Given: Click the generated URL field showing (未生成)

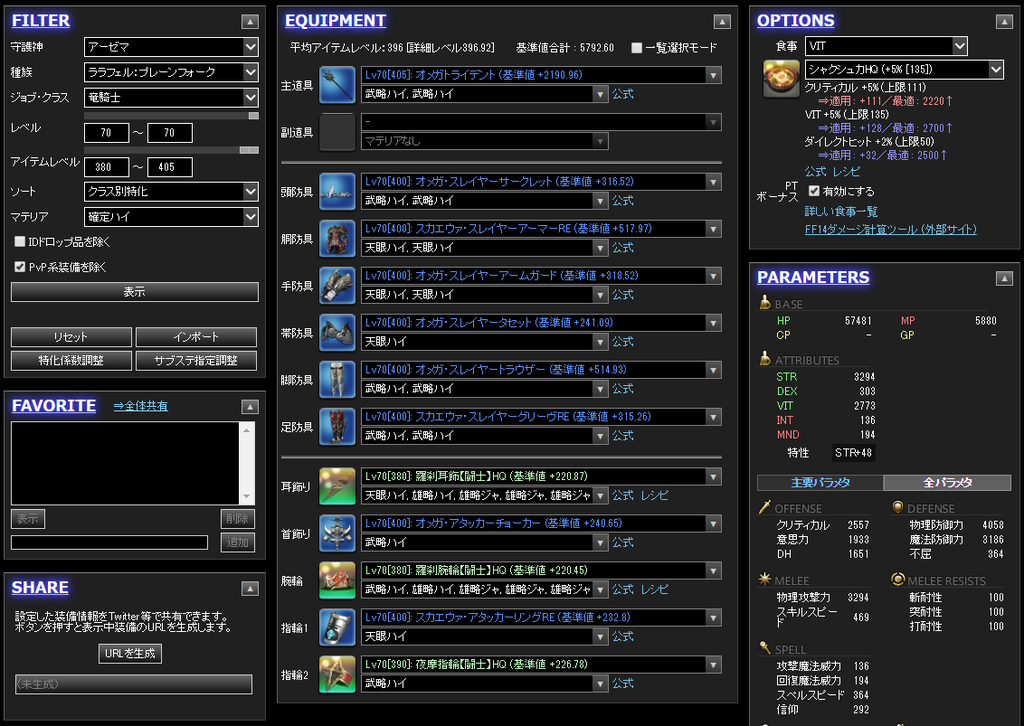Looking at the screenshot, I should [134, 684].
